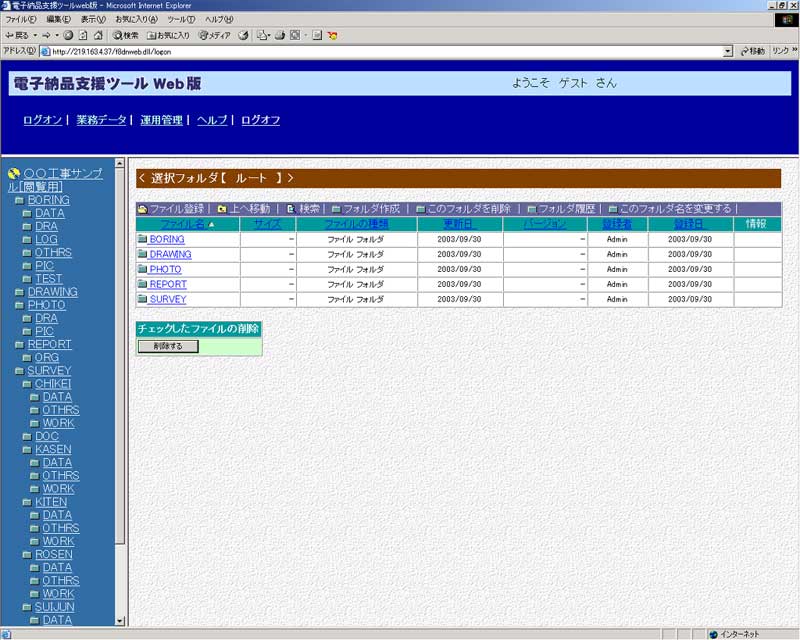Click the 運用管理 navigation link
This screenshot has height=640, width=800.
[x=161, y=120]
